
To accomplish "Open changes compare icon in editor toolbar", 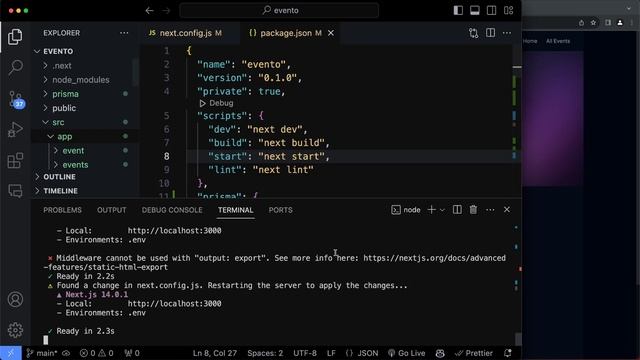I will (473, 33).
